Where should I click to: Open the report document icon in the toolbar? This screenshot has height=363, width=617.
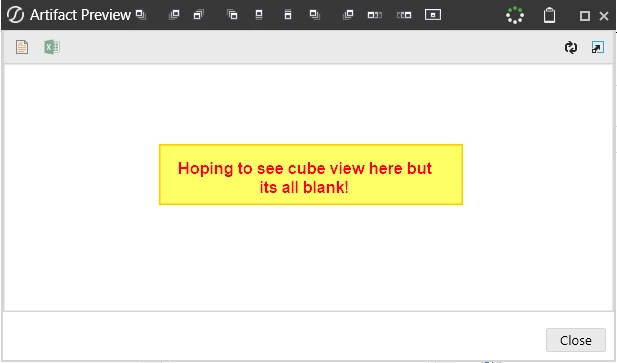click(22, 47)
